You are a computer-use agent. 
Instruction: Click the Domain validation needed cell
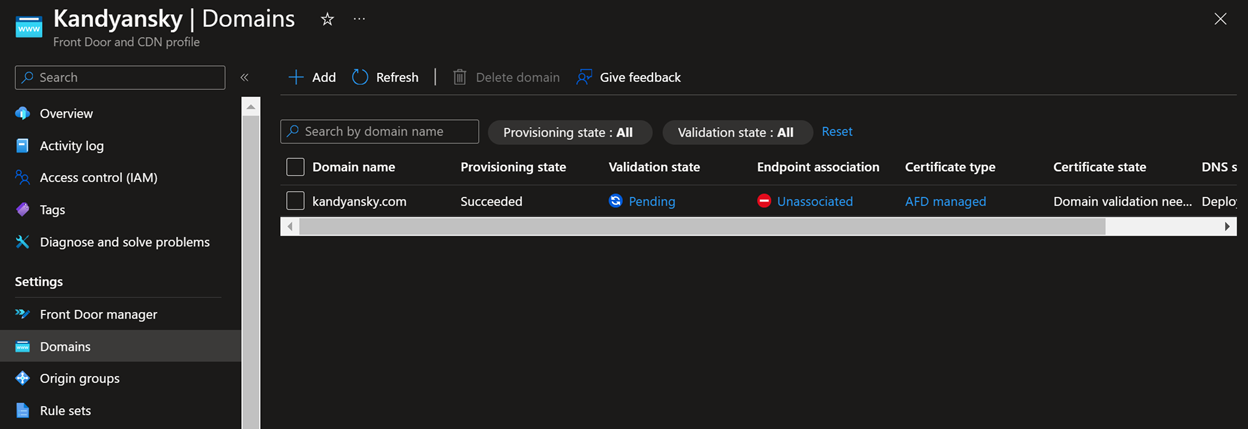tap(1123, 201)
